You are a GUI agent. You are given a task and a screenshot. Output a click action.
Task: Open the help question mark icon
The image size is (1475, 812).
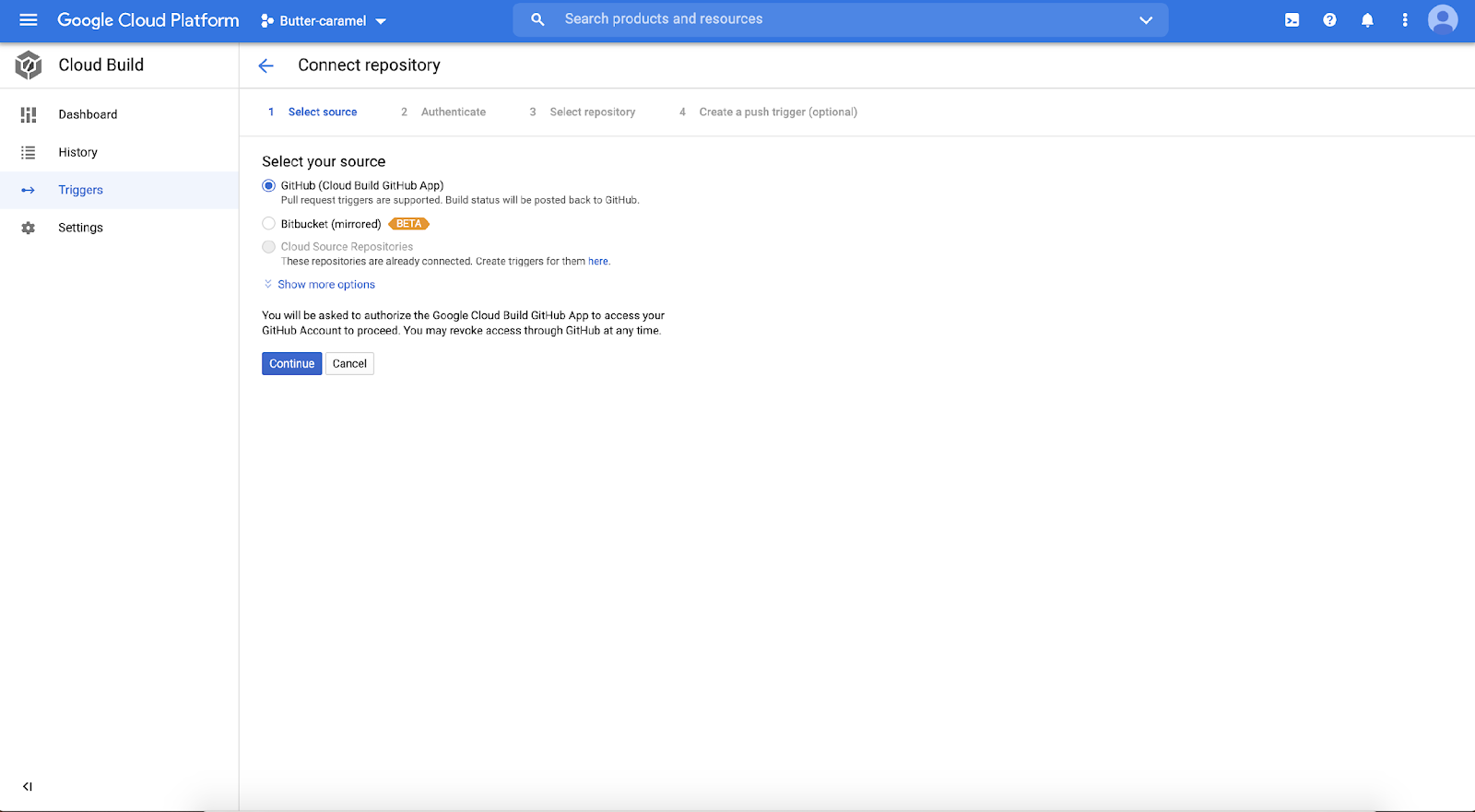[x=1329, y=20]
